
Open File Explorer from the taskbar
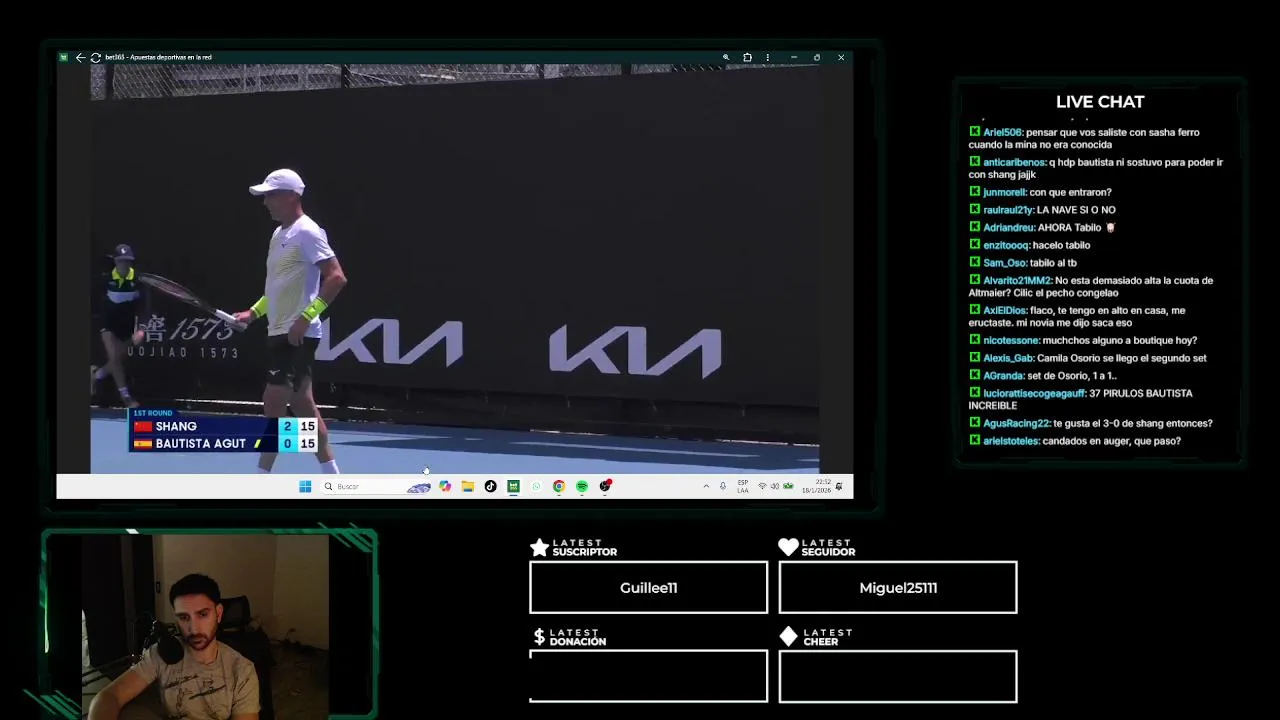(x=467, y=486)
